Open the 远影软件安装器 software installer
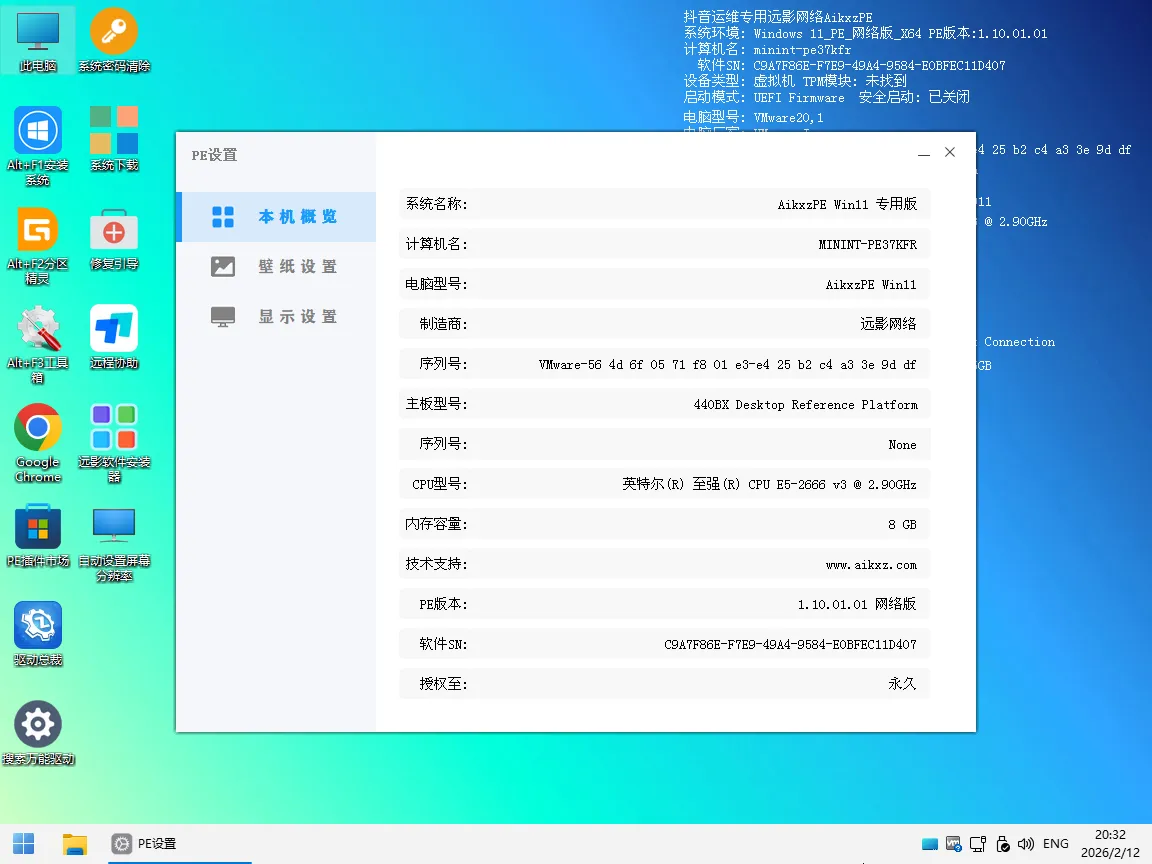This screenshot has width=1152, height=864. click(114, 434)
